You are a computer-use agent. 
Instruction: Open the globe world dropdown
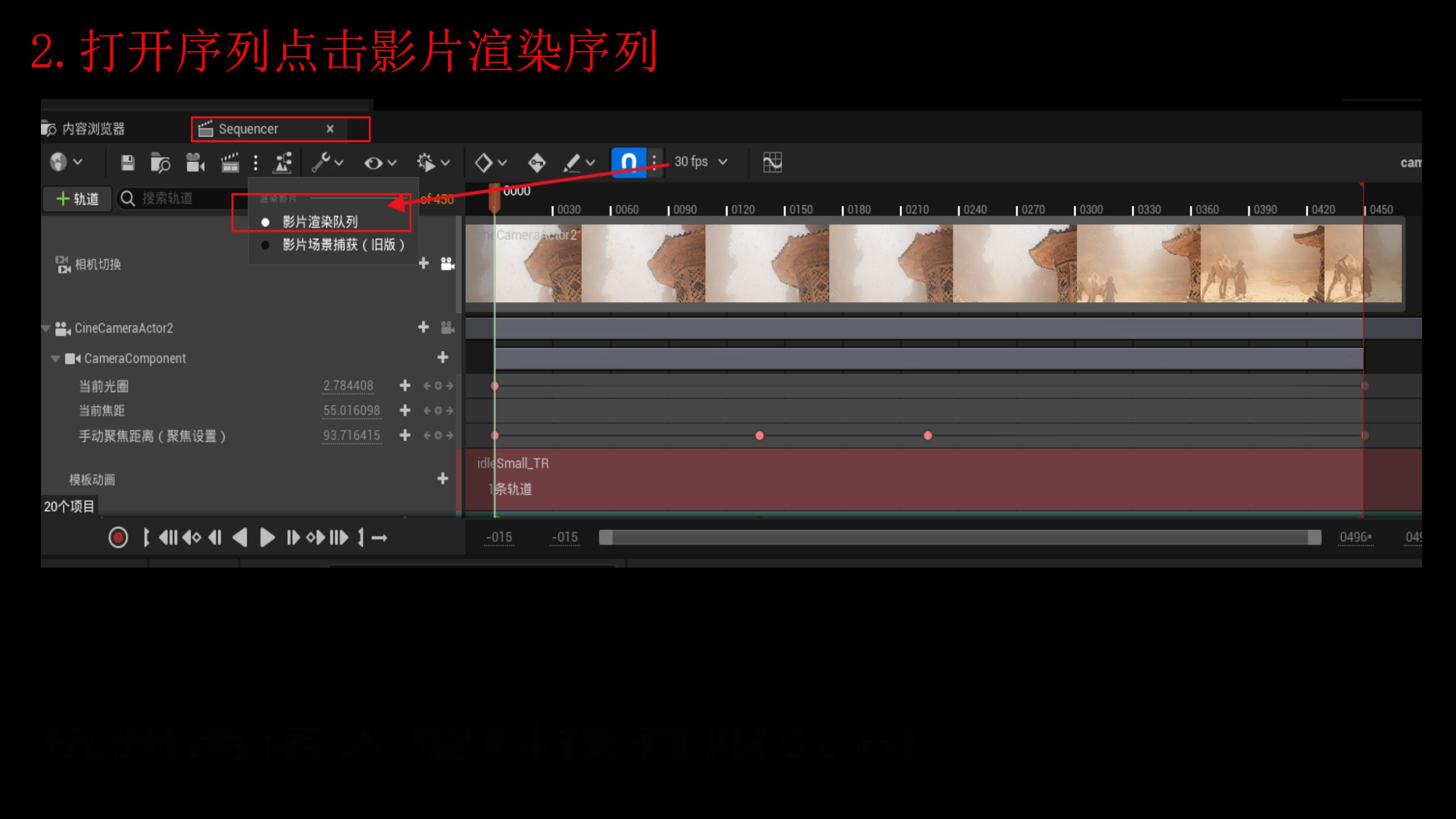click(x=66, y=163)
